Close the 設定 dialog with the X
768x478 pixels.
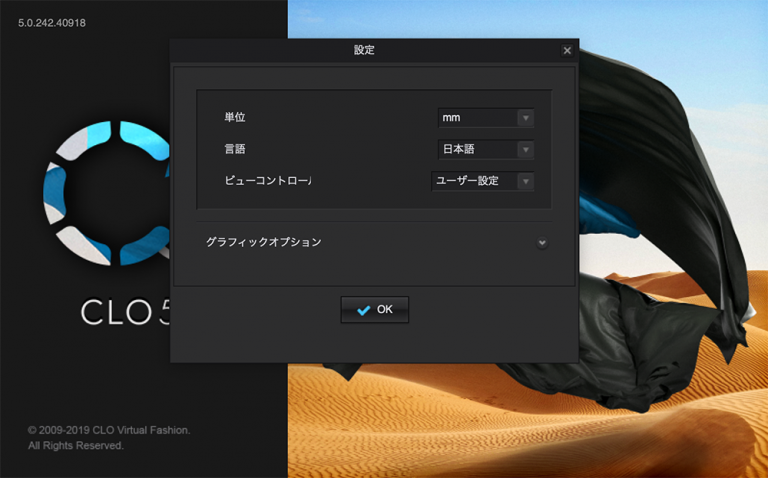click(567, 50)
